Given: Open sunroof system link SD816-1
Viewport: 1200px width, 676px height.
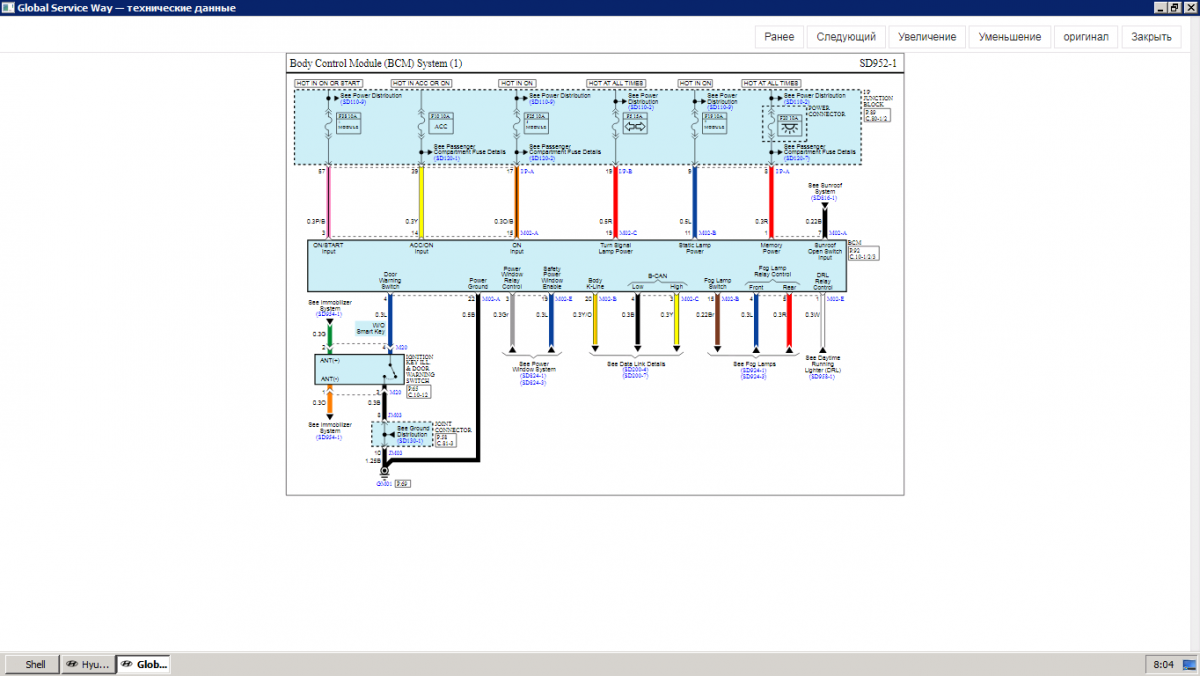Looking at the screenshot, I should [x=824, y=198].
